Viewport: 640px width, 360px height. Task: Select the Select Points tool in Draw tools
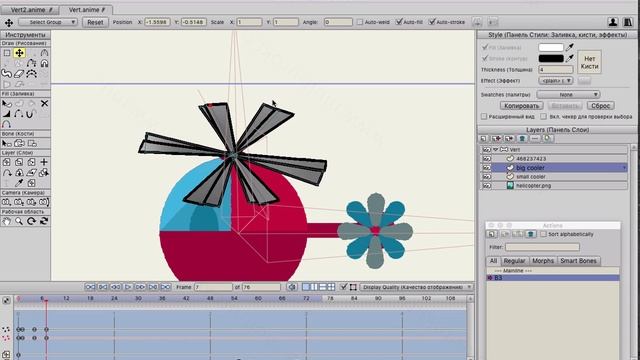click(x=7, y=53)
